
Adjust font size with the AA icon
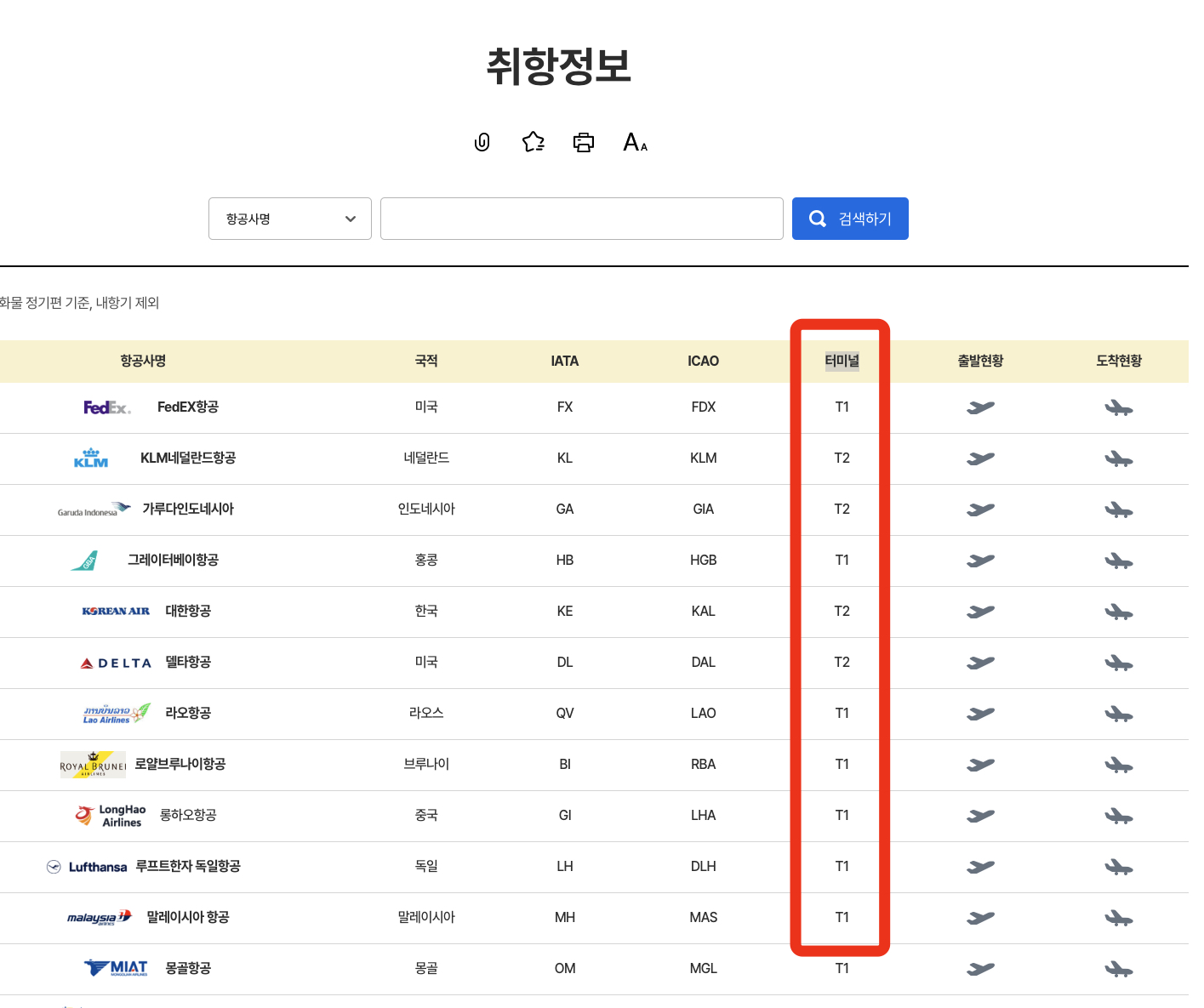(634, 142)
